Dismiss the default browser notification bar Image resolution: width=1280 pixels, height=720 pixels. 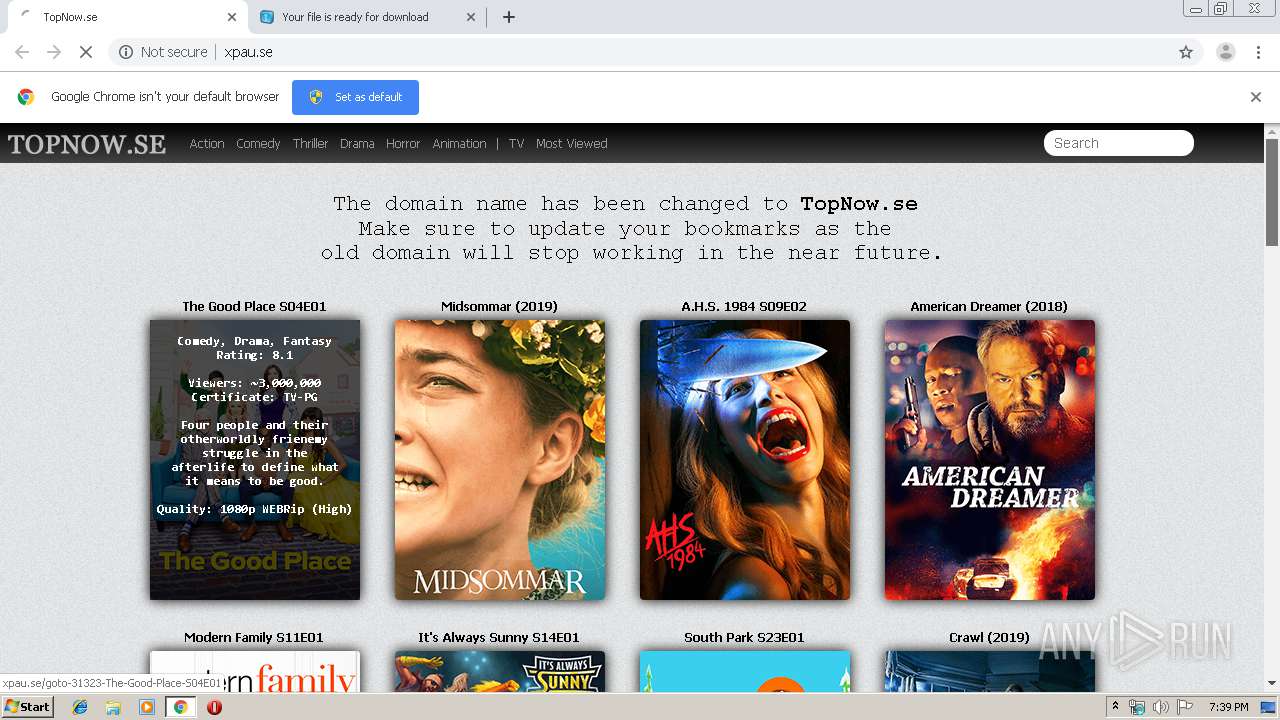coord(1256,97)
